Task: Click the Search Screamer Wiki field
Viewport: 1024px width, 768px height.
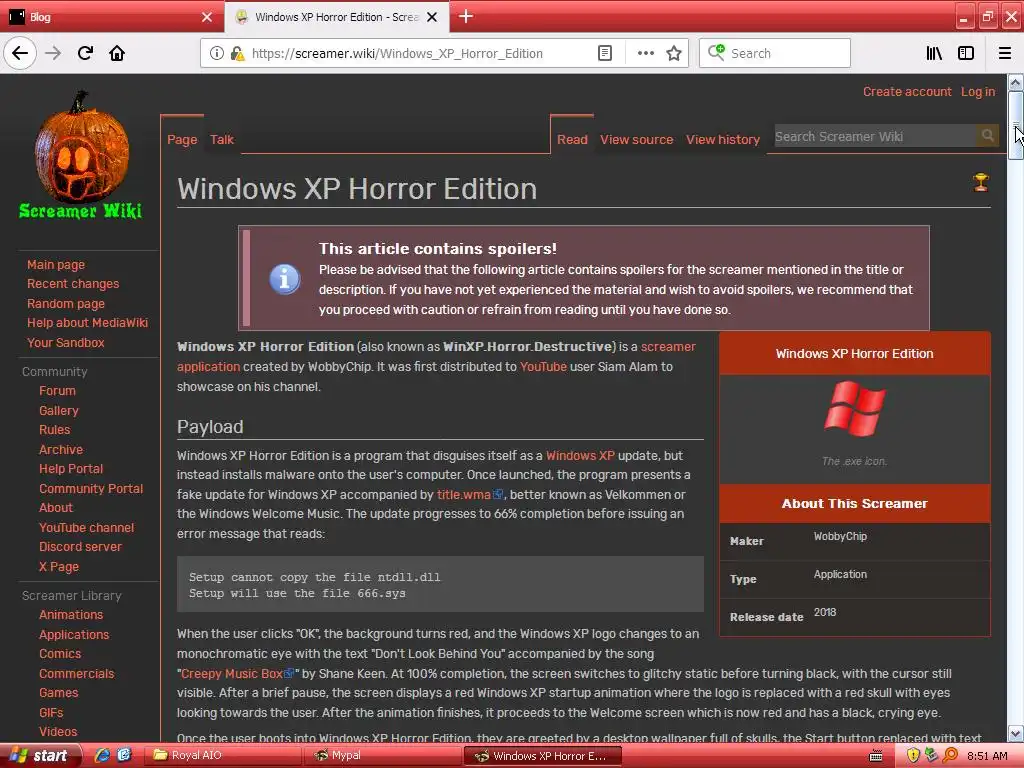Action: point(875,136)
